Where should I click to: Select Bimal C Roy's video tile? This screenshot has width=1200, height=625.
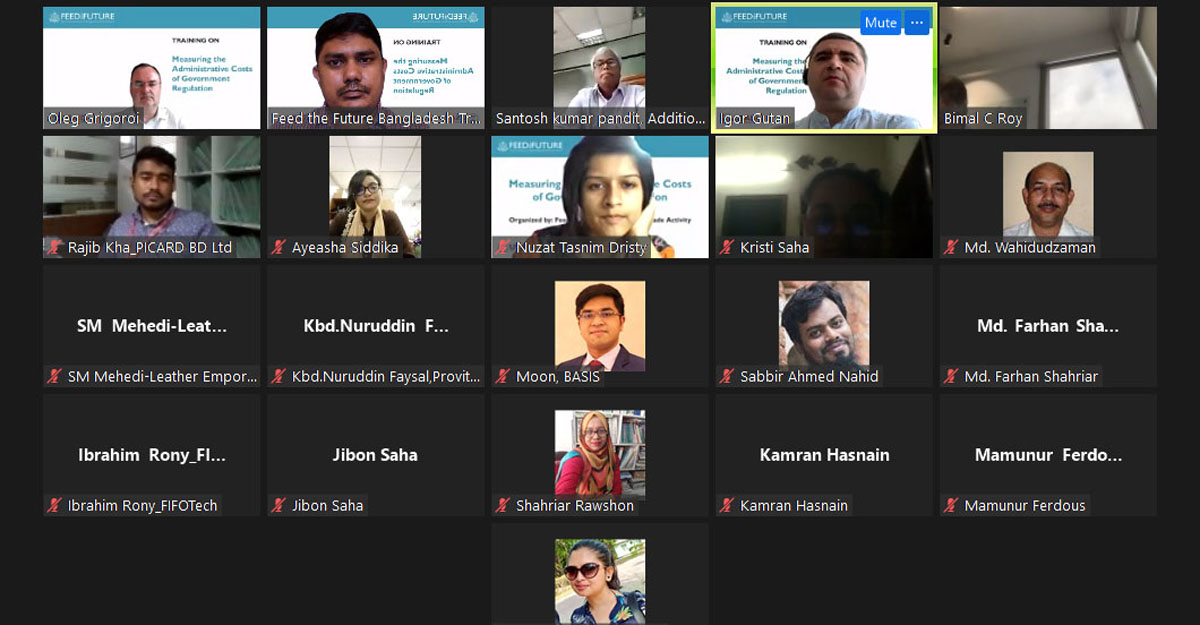click(x=1048, y=68)
